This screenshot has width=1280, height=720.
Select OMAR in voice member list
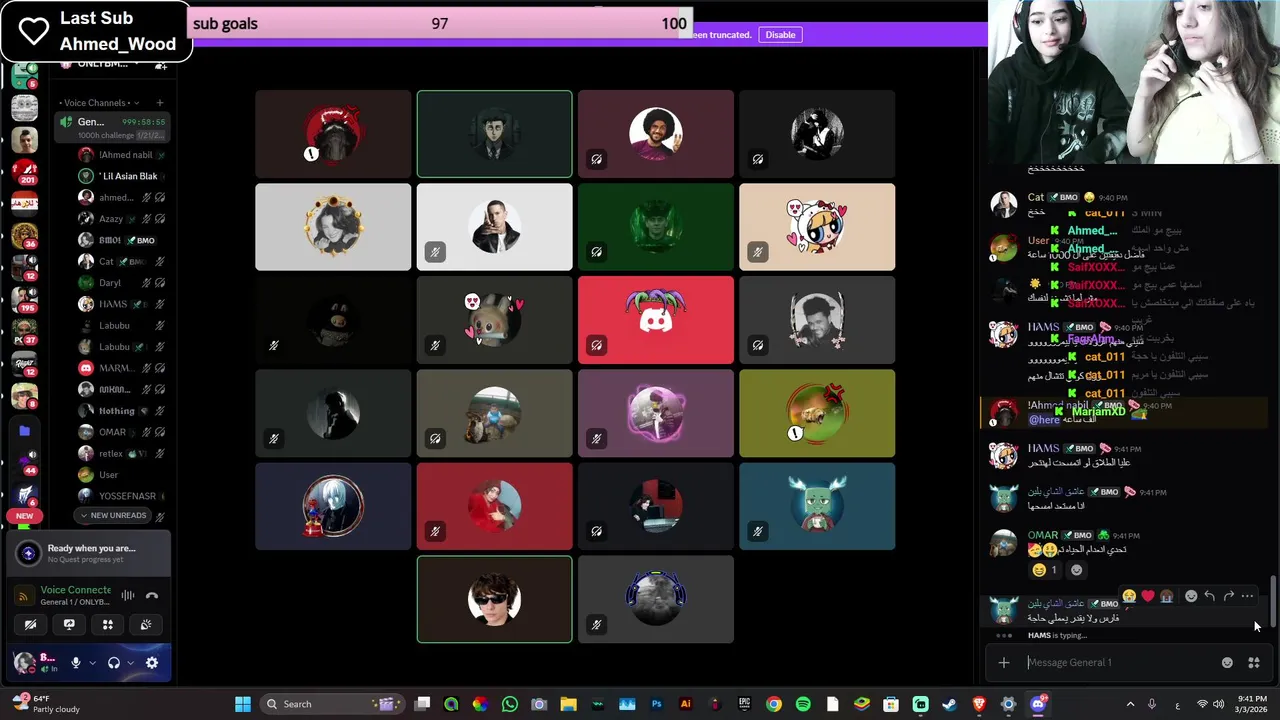[120, 432]
